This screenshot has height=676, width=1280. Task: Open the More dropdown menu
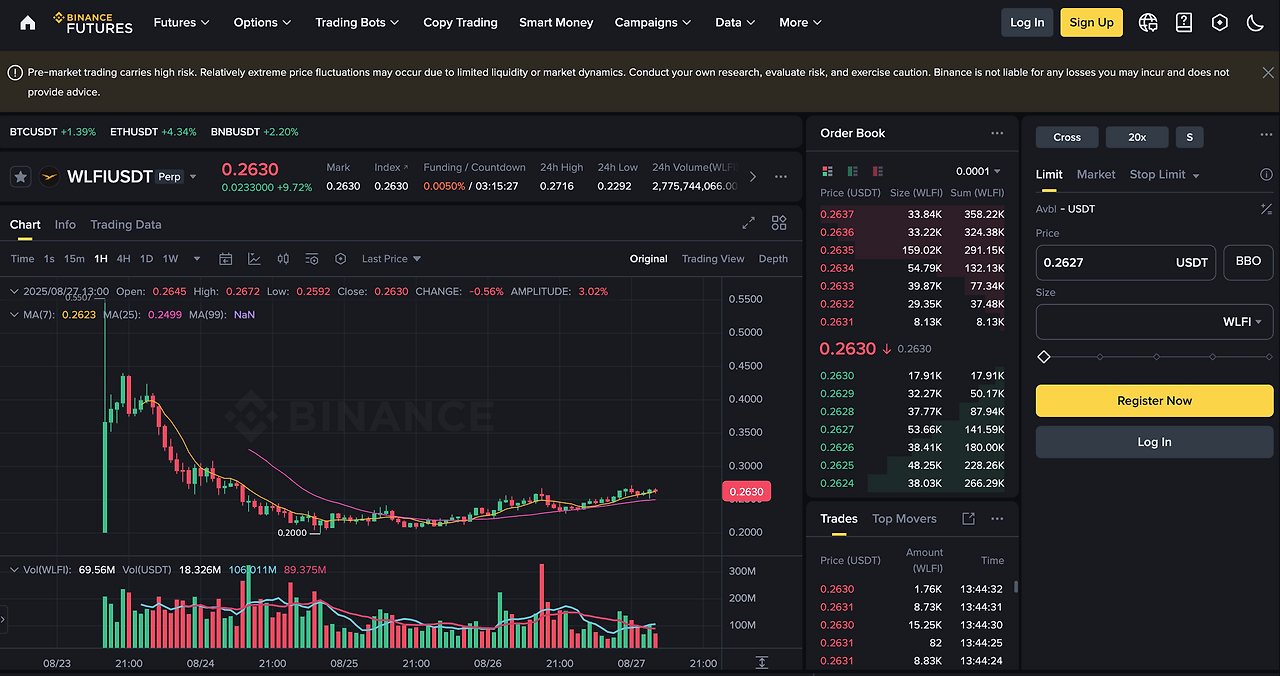click(x=800, y=22)
